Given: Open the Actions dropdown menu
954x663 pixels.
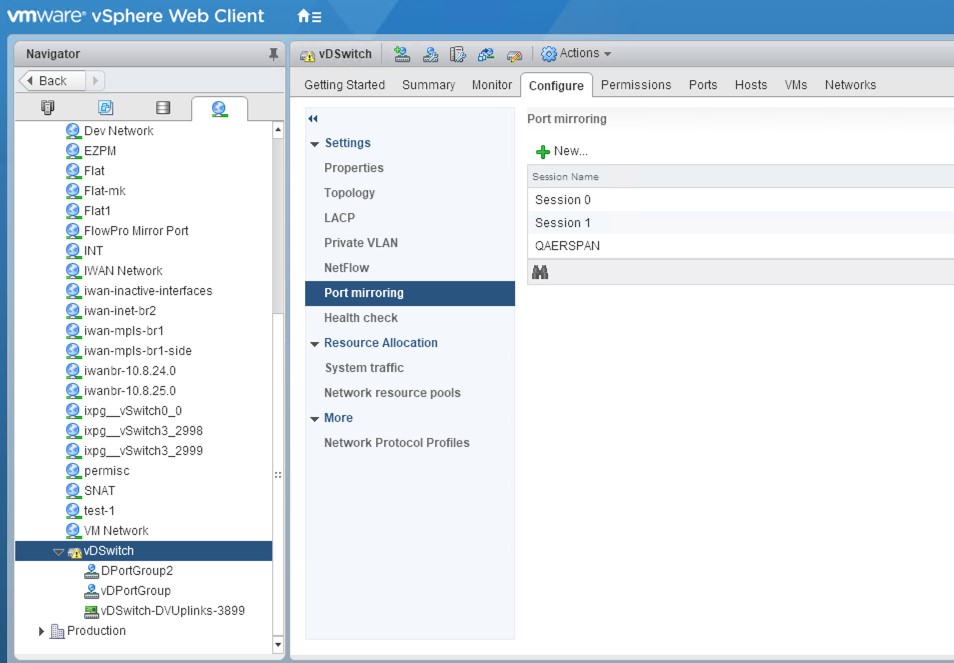Looking at the screenshot, I should point(576,54).
